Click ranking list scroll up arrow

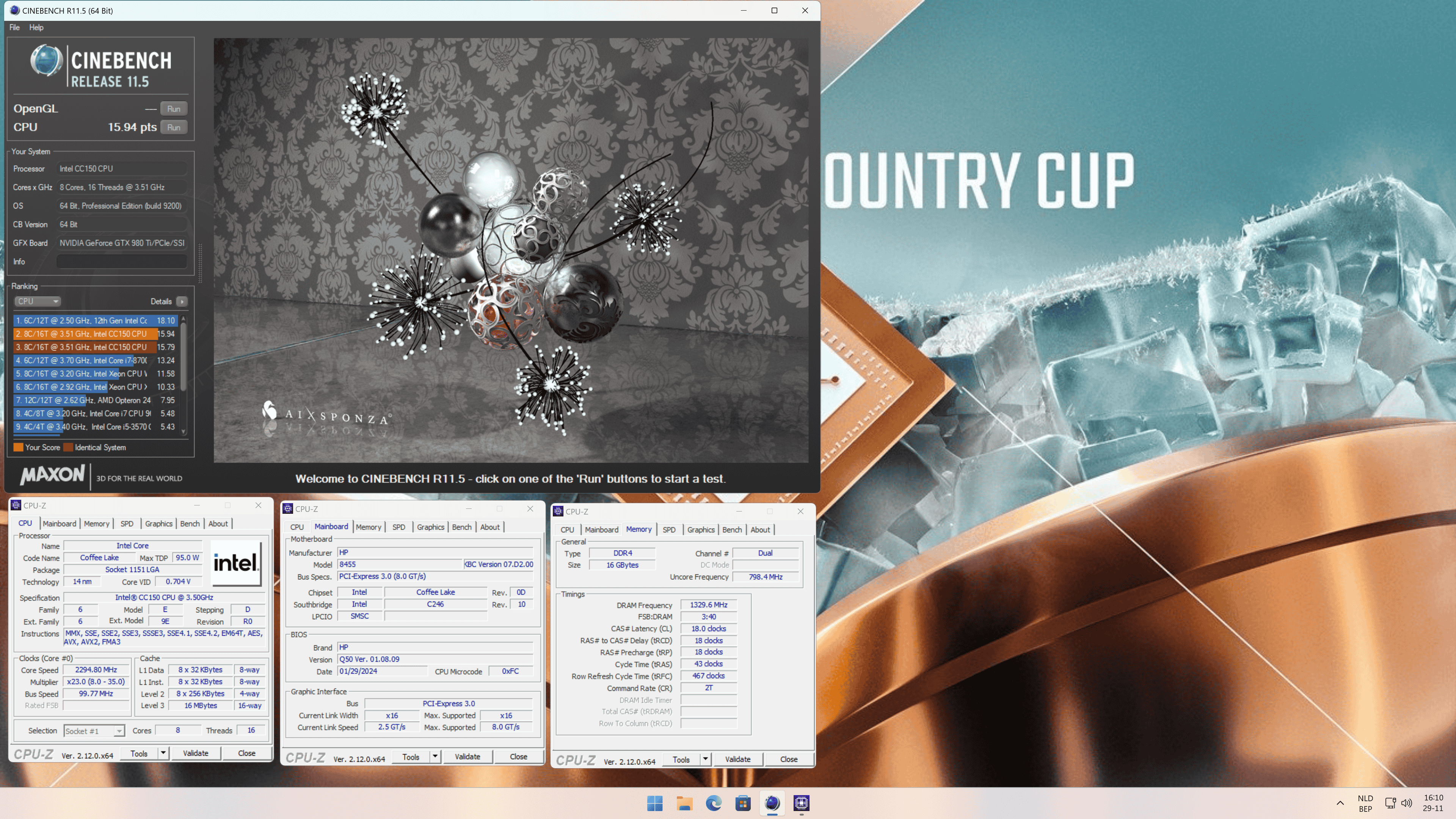pos(183,319)
